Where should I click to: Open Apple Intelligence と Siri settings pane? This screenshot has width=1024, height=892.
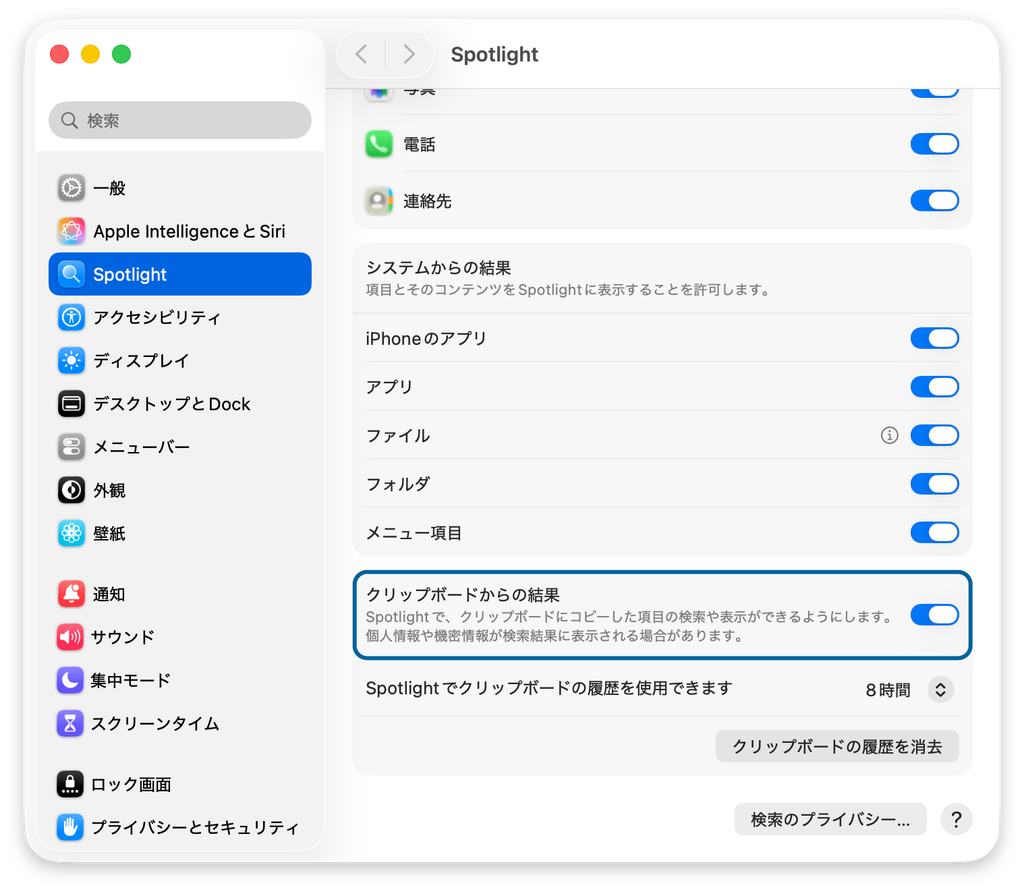(x=180, y=231)
